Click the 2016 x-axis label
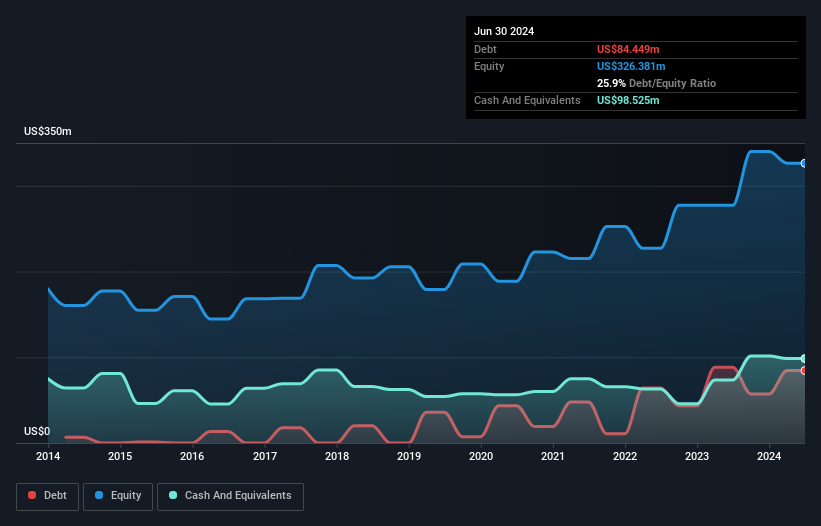The image size is (821, 526). (192, 456)
